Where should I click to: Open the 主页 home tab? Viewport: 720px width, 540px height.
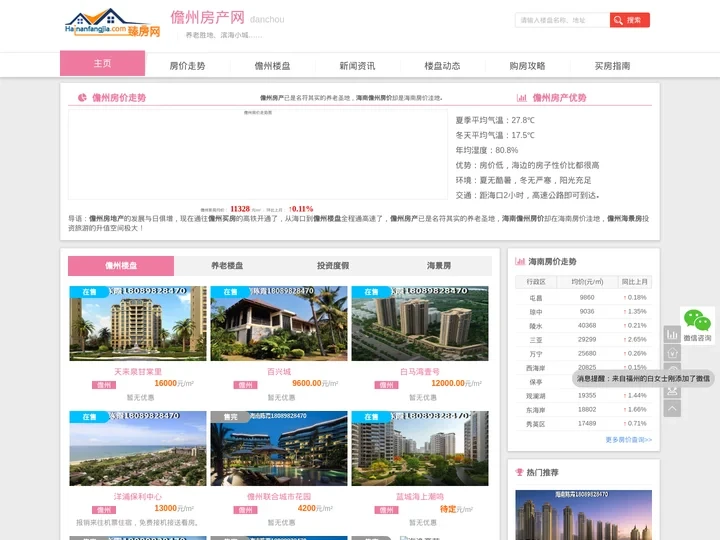coord(102,63)
